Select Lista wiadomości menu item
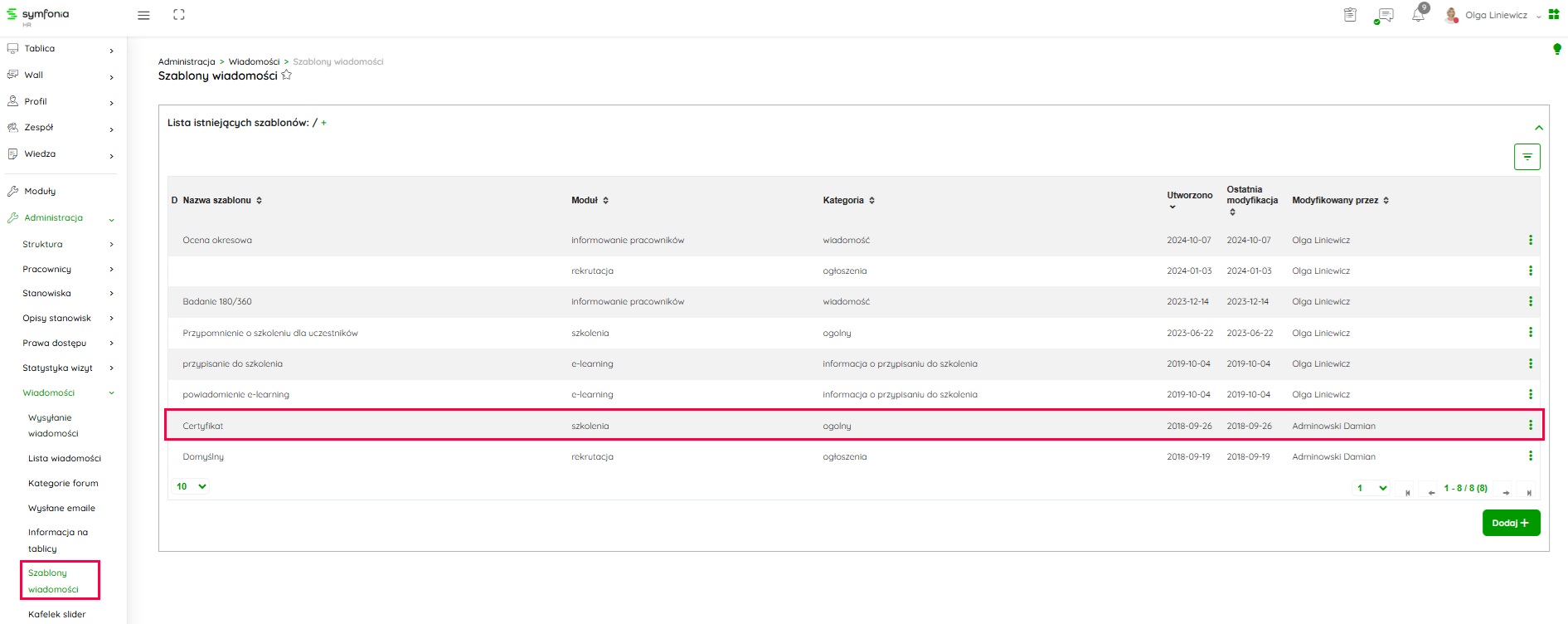Image resolution: width=1568 pixels, height=624 pixels. click(64, 458)
